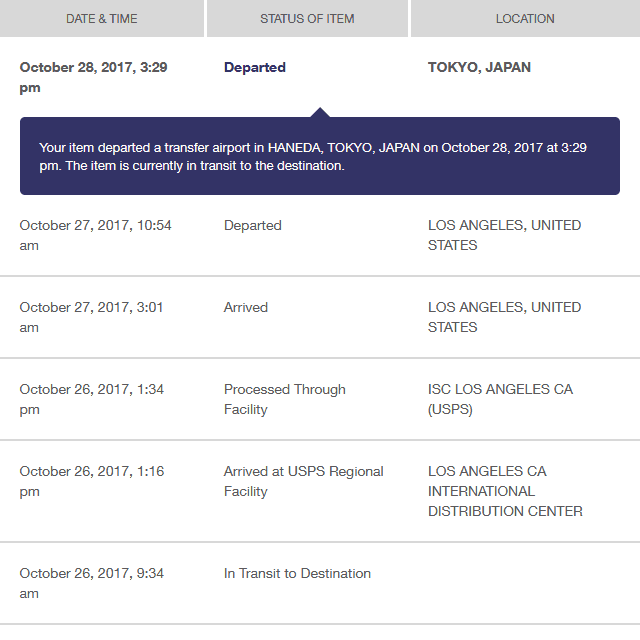
Task: Click the dark blue status detail message box
Action: click(x=319, y=156)
